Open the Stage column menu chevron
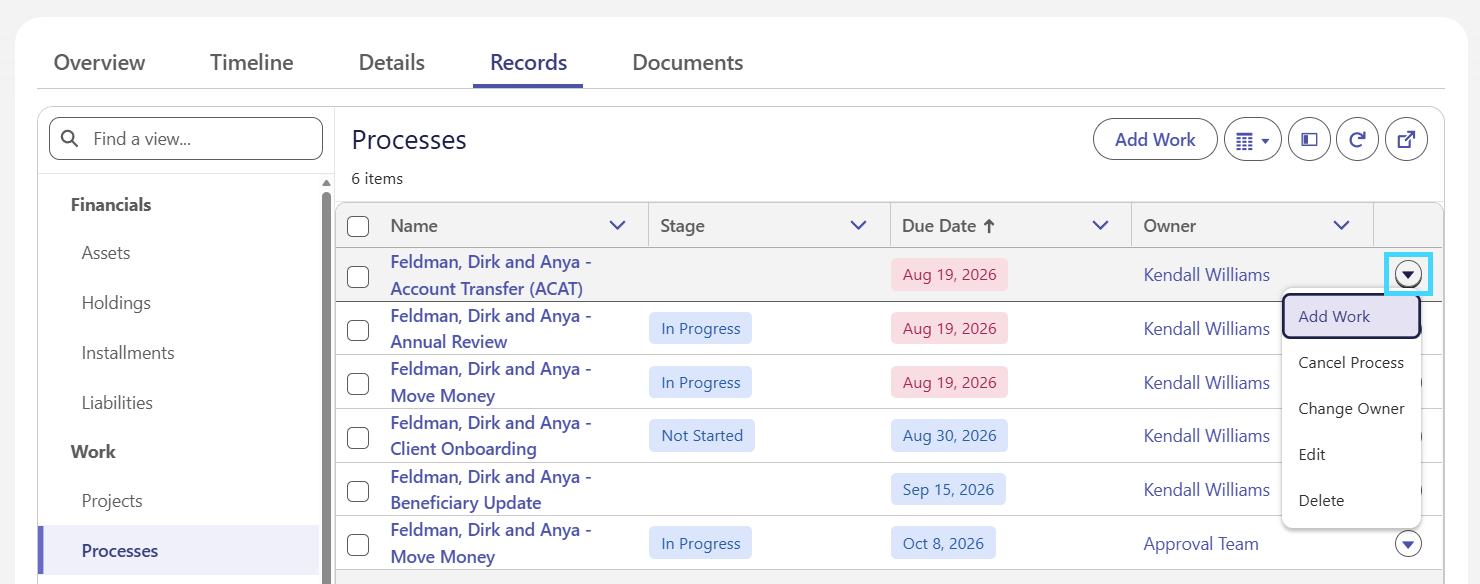The width and height of the screenshot is (1480, 584). pos(858,226)
